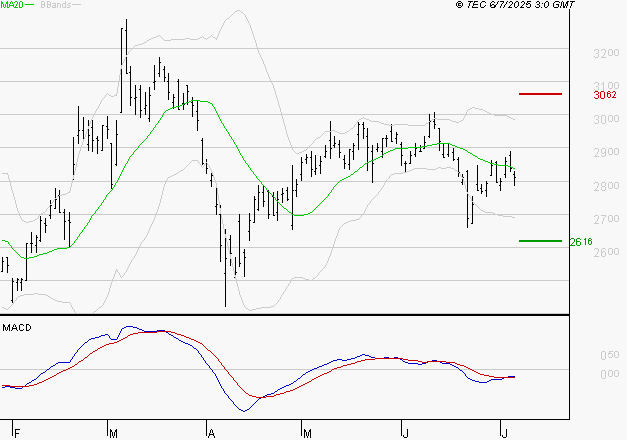This screenshot has height=440, width=627.
Task: Click the 3200 price axis label
Action: point(606,53)
